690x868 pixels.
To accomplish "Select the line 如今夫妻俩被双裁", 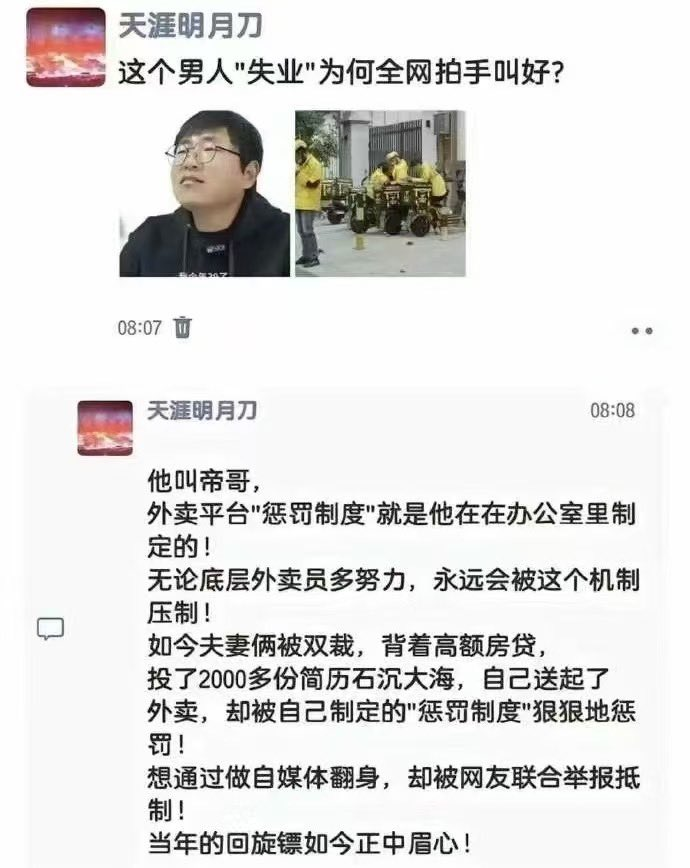I will point(348,645).
